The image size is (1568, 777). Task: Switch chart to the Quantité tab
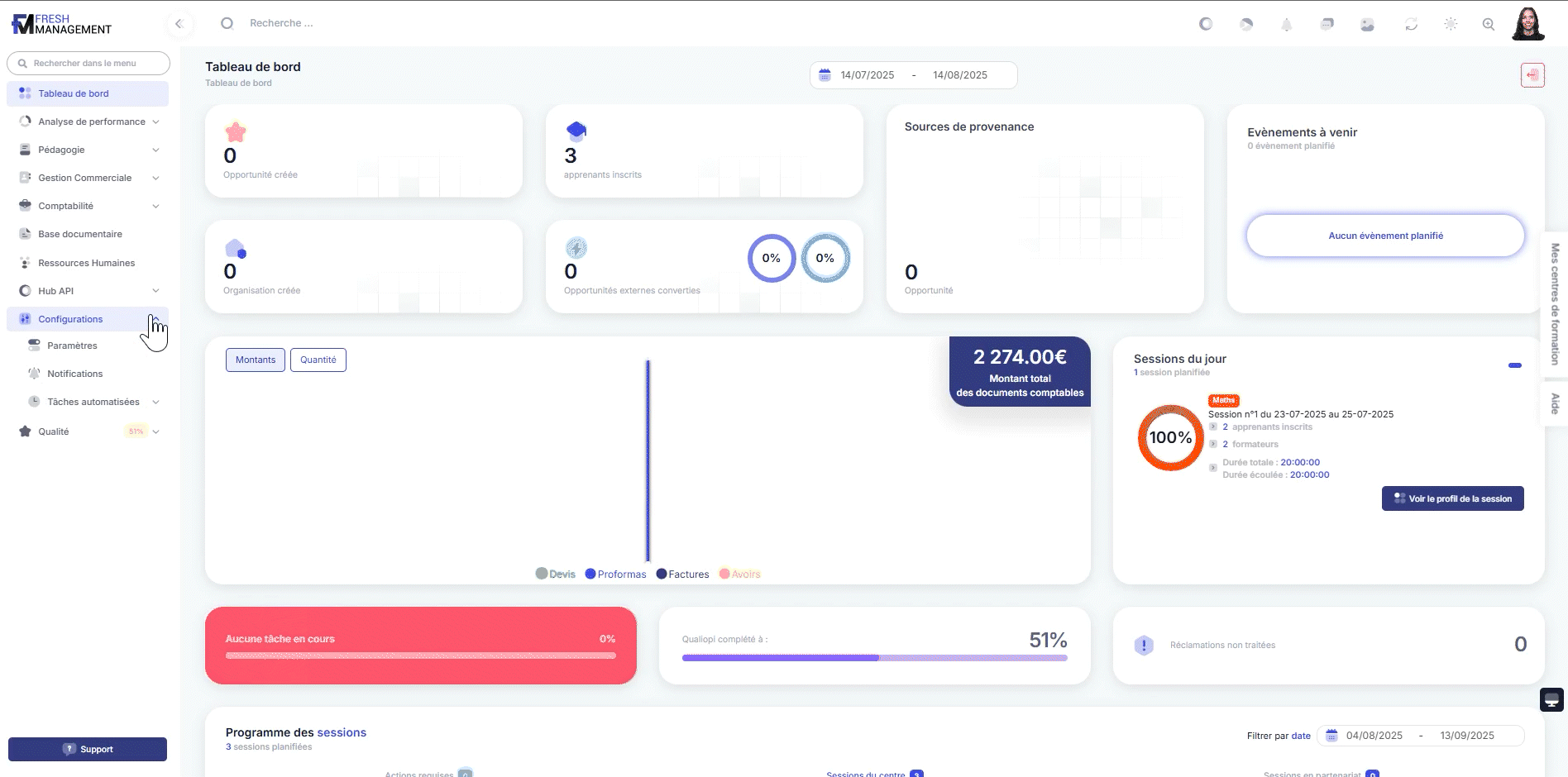[318, 360]
